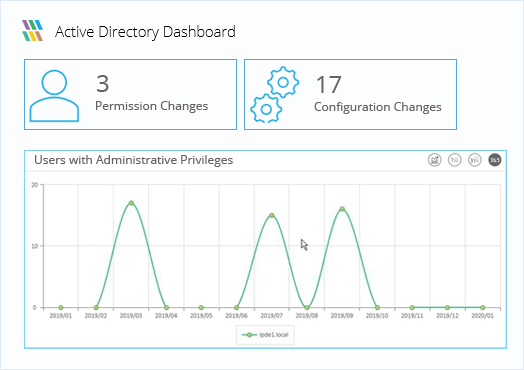The width and height of the screenshot is (524, 370).
Task: Select the dark 365-day range icon
Action: pyautogui.click(x=495, y=160)
